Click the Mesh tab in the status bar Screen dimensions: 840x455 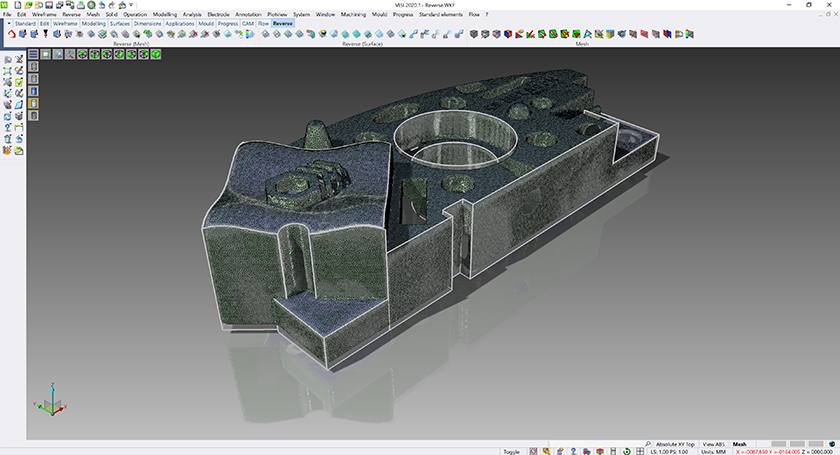[x=740, y=443]
